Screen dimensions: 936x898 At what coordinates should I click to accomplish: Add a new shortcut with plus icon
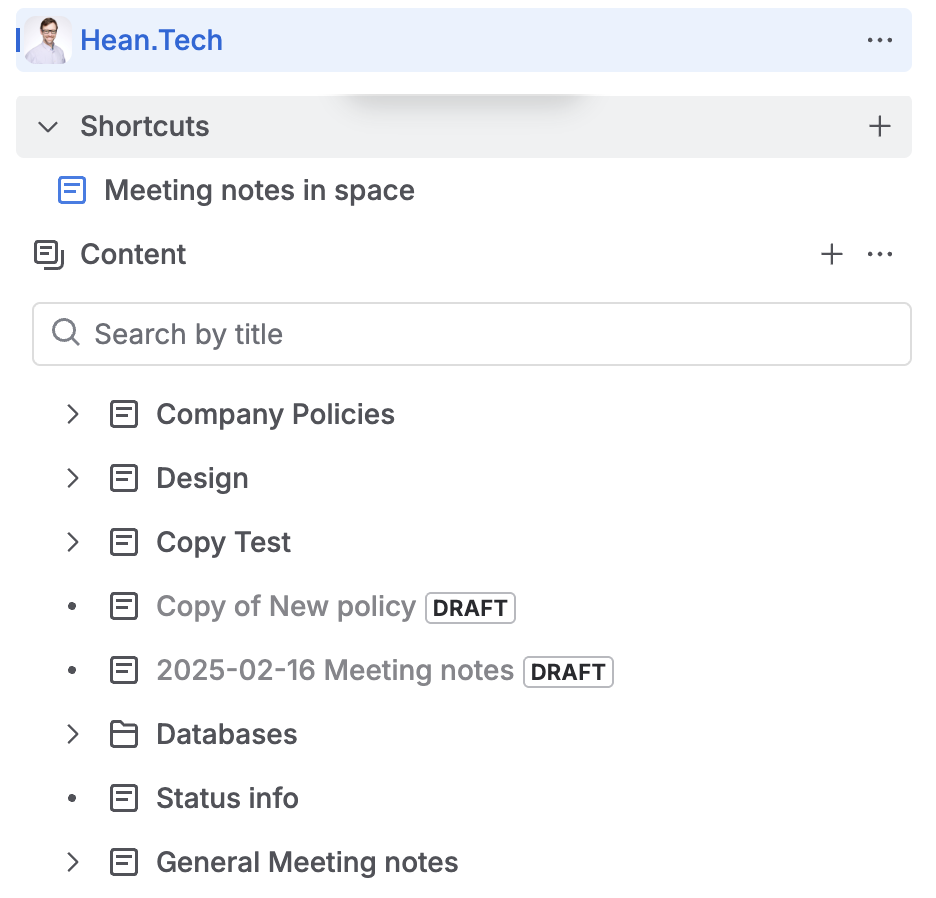(x=879, y=127)
